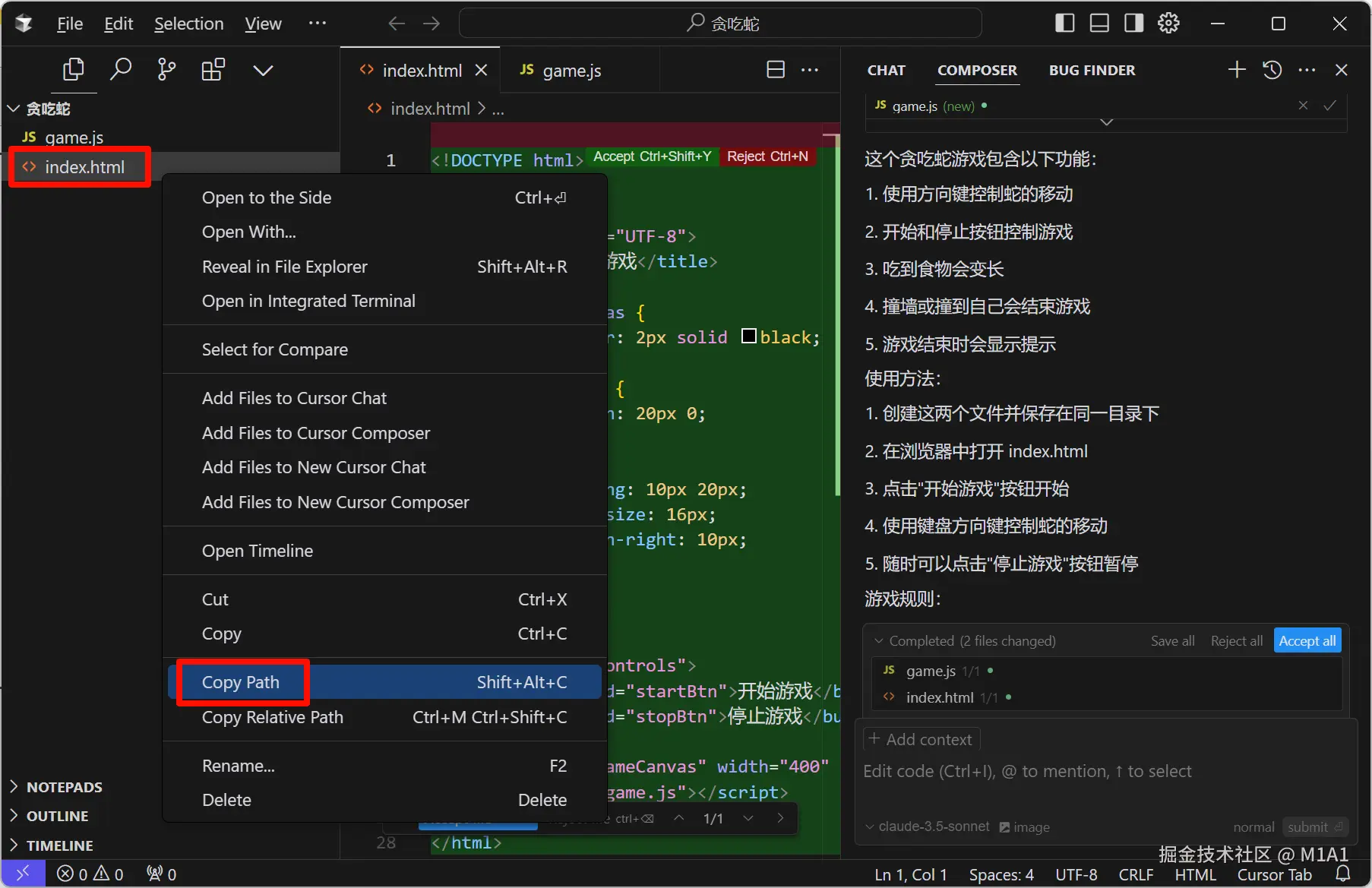This screenshot has width=1372, height=888.
Task: Reject game.js change with X icon
Action: 1303,106
